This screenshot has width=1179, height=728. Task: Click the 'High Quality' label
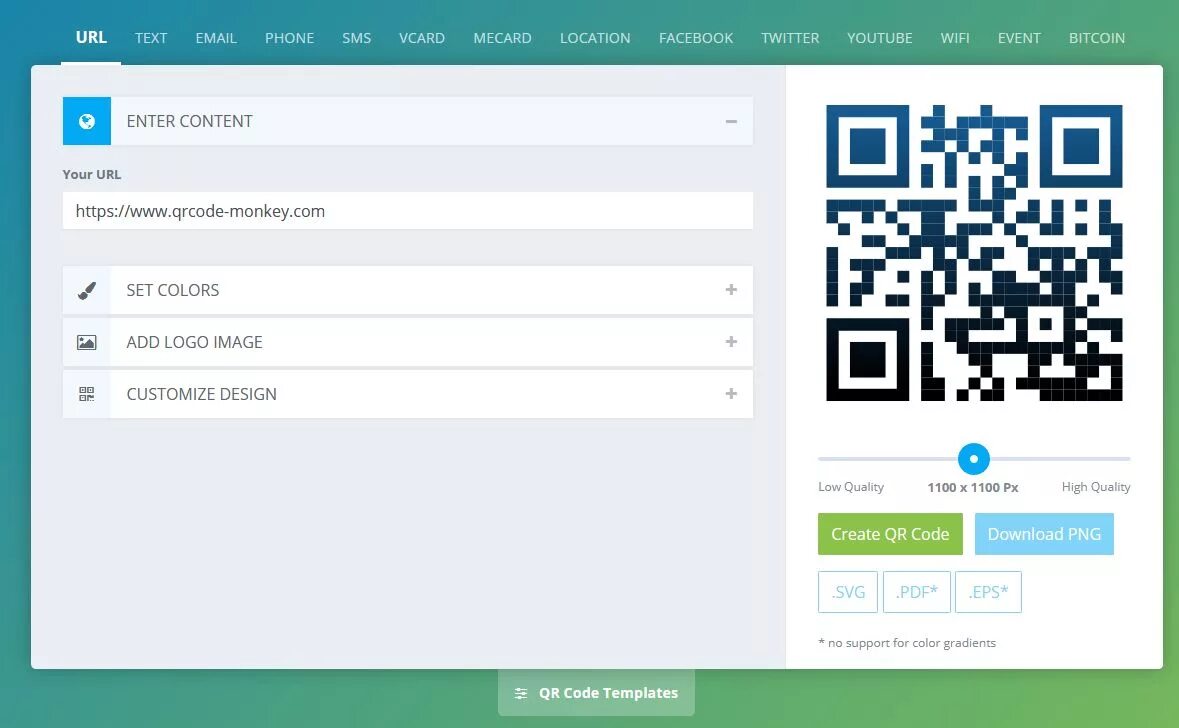click(1096, 487)
